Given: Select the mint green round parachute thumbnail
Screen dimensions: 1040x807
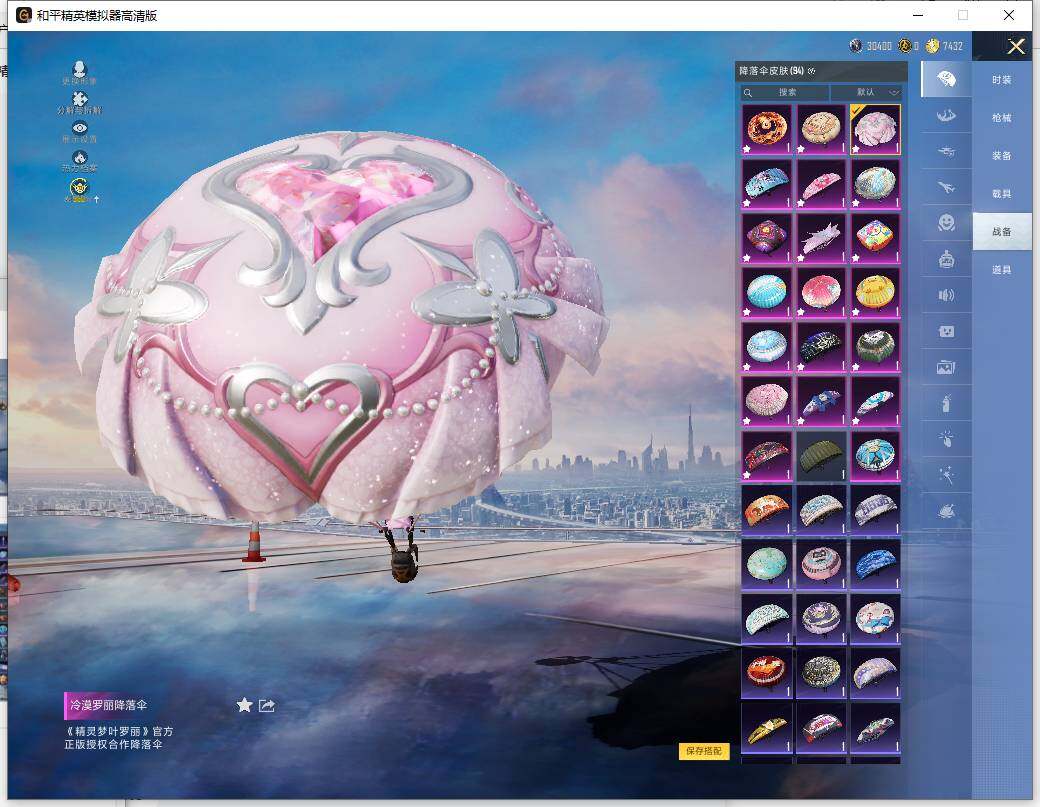Looking at the screenshot, I should click(x=766, y=564).
